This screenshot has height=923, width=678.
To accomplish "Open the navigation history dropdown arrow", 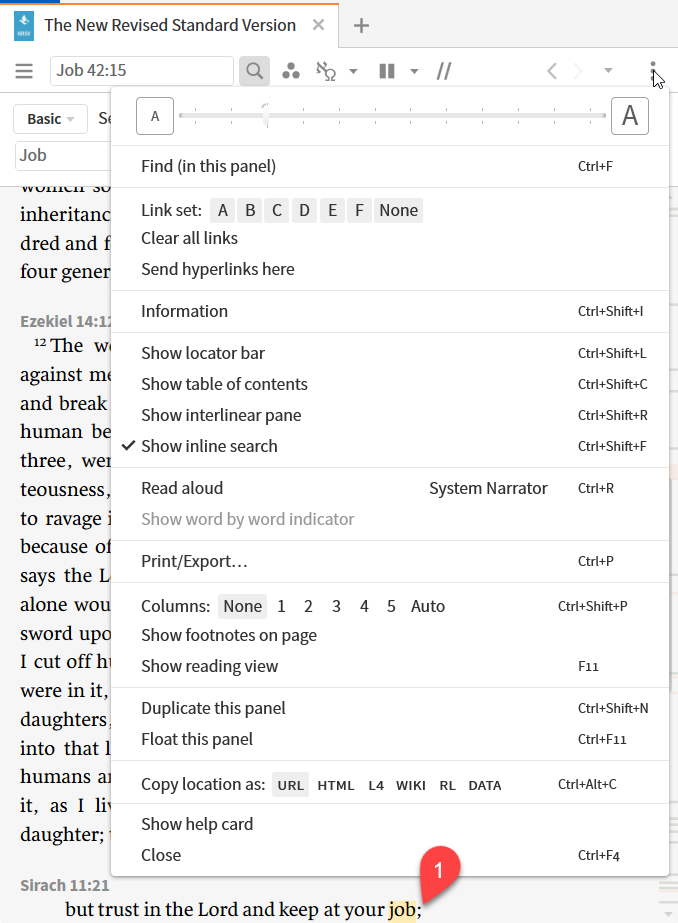I will [609, 71].
